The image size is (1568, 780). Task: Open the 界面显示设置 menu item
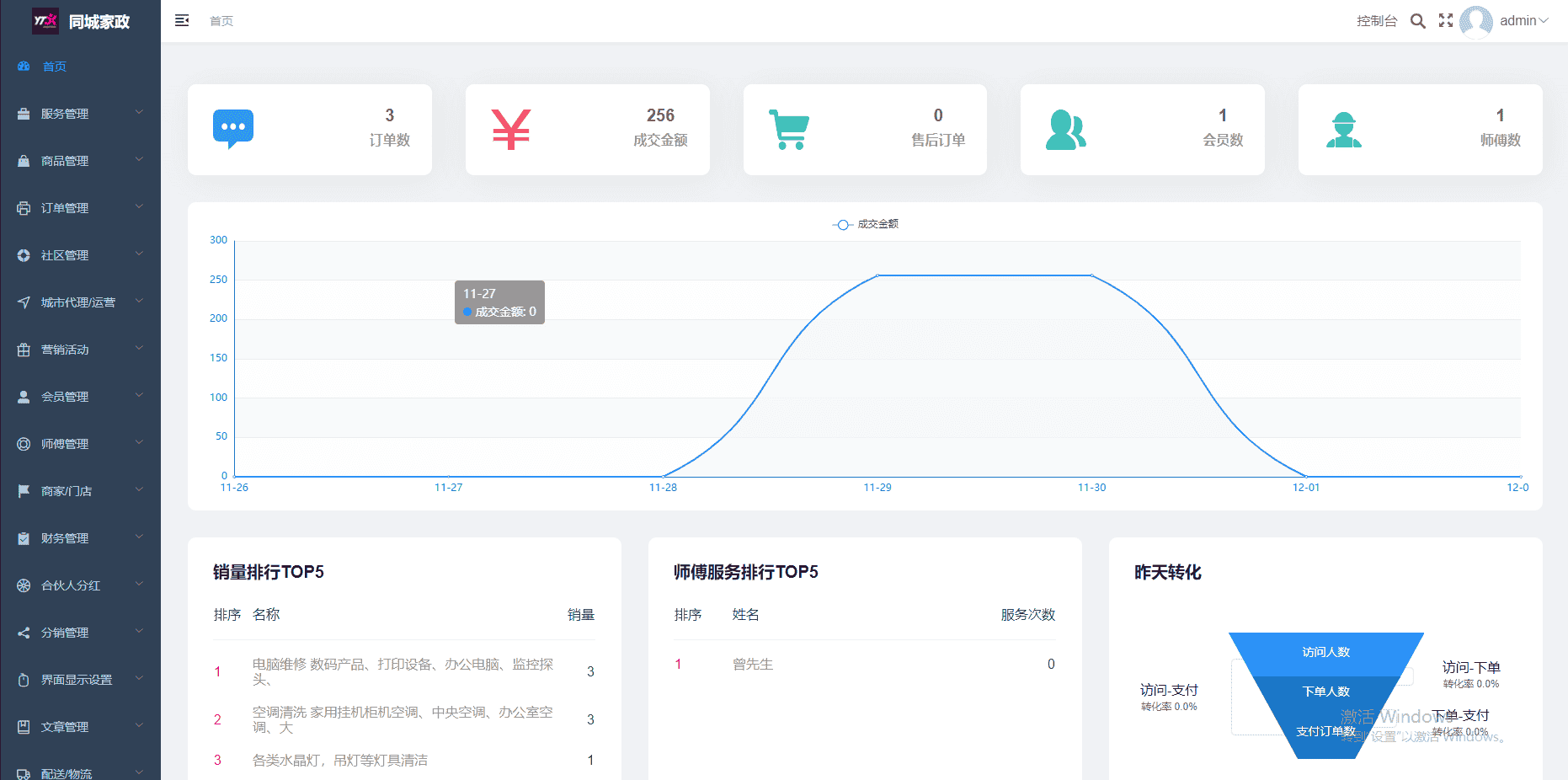click(x=80, y=680)
